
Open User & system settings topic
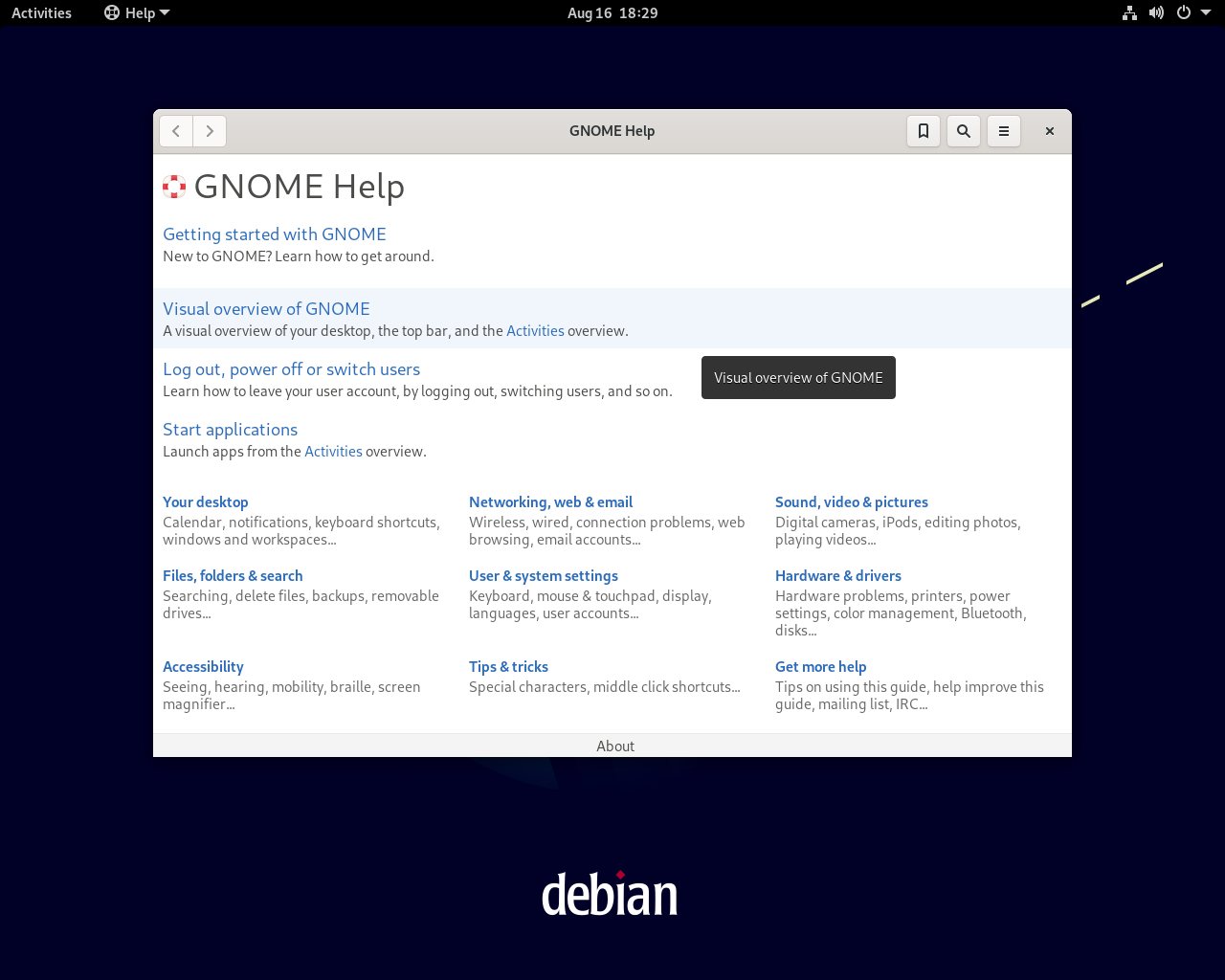(544, 576)
